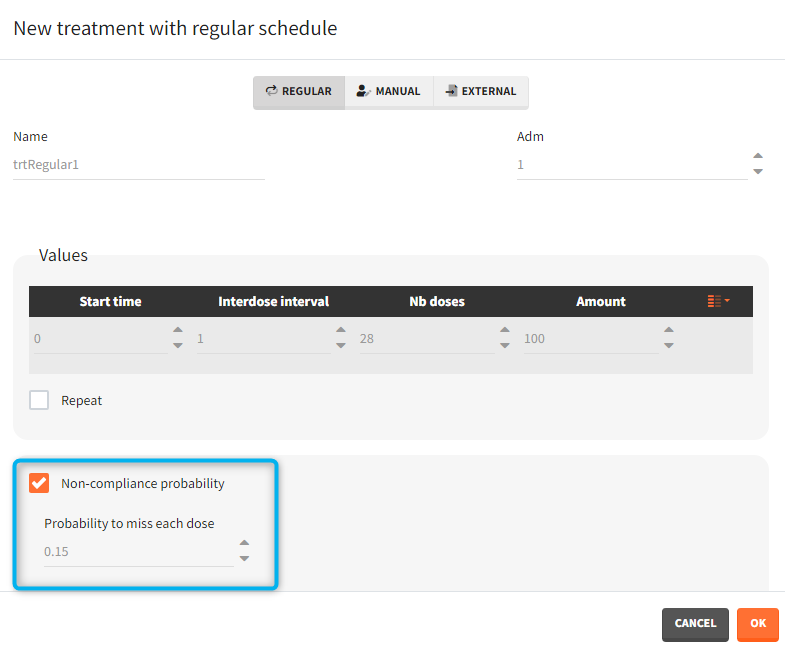Decrease Amount value with down arrow
The image size is (785, 654).
668,346
